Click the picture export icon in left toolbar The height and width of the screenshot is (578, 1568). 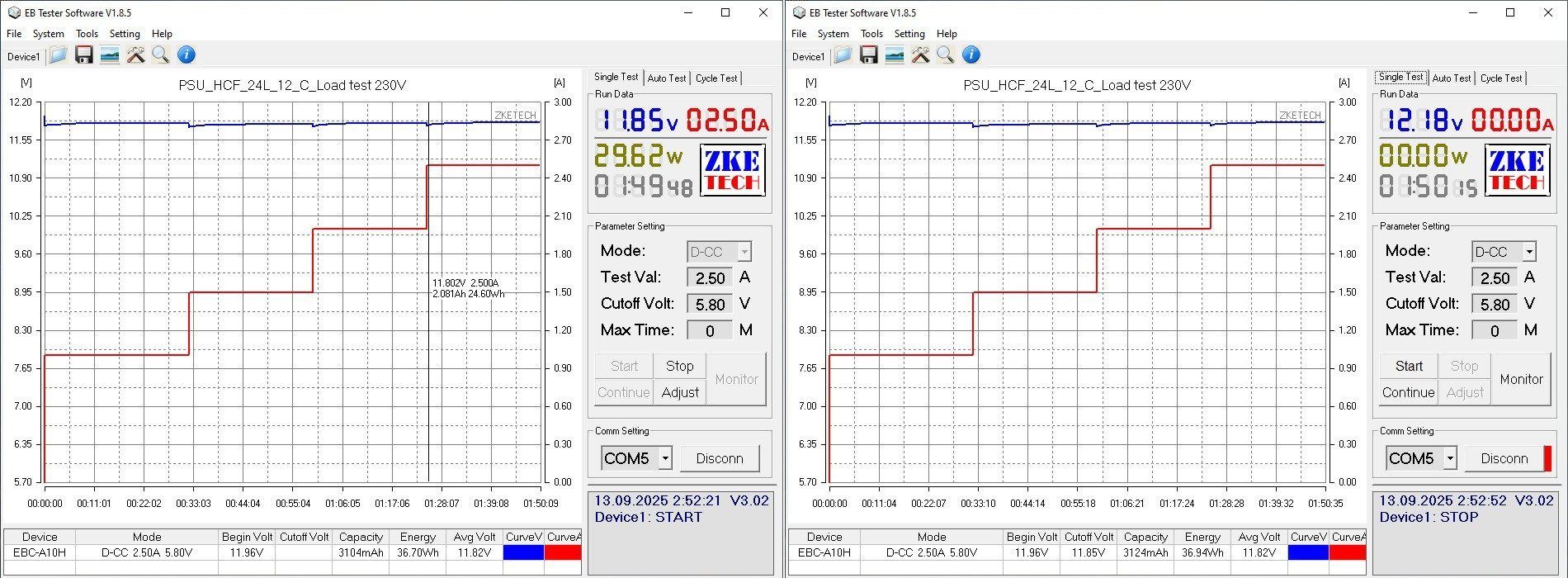pos(109,55)
